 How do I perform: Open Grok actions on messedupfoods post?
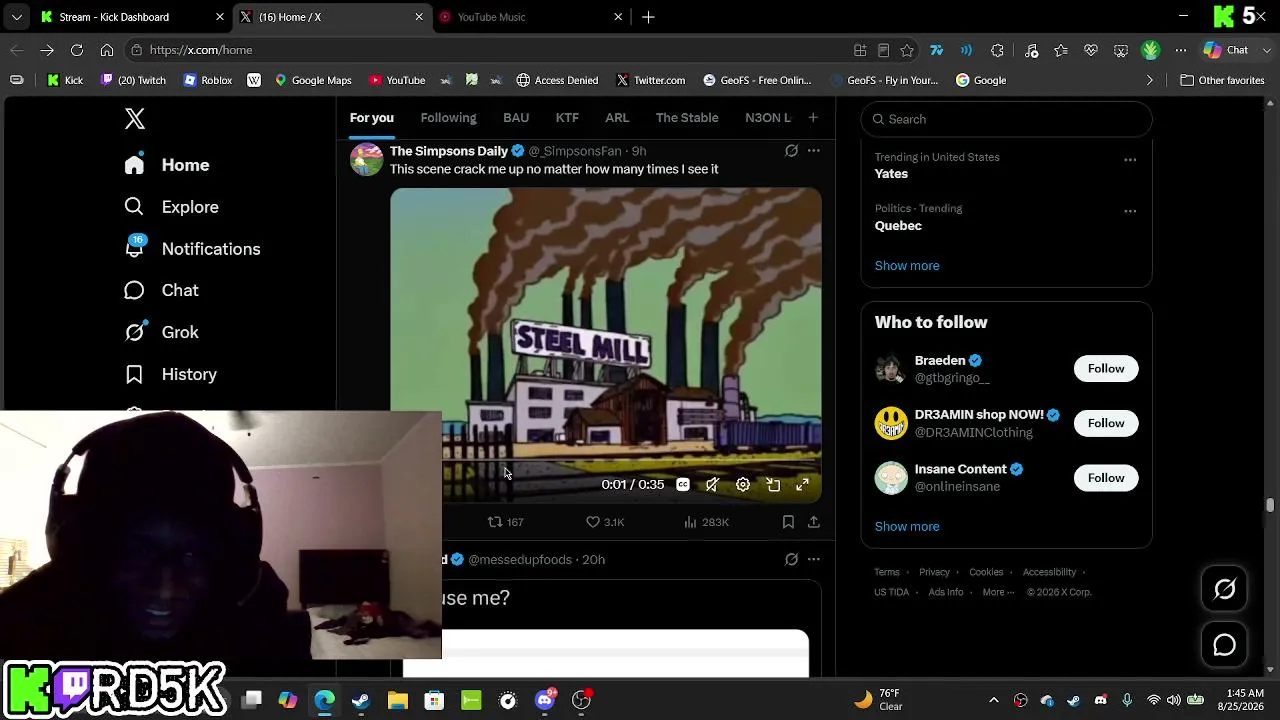click(x=791, y=559)
